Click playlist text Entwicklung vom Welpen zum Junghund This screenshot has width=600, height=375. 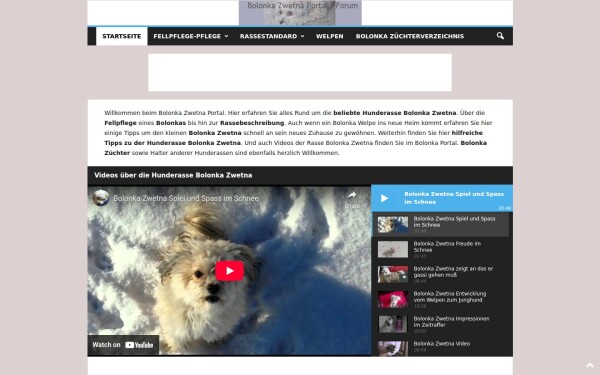pos(450,297)
